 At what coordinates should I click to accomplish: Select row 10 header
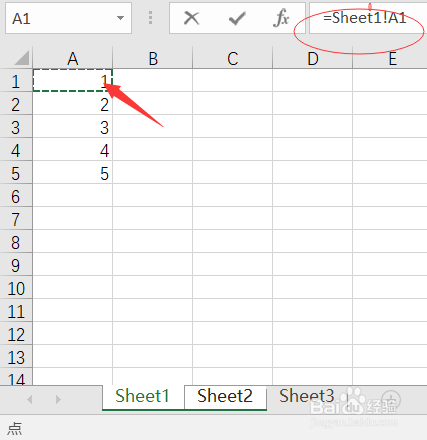tap(16, 288)
